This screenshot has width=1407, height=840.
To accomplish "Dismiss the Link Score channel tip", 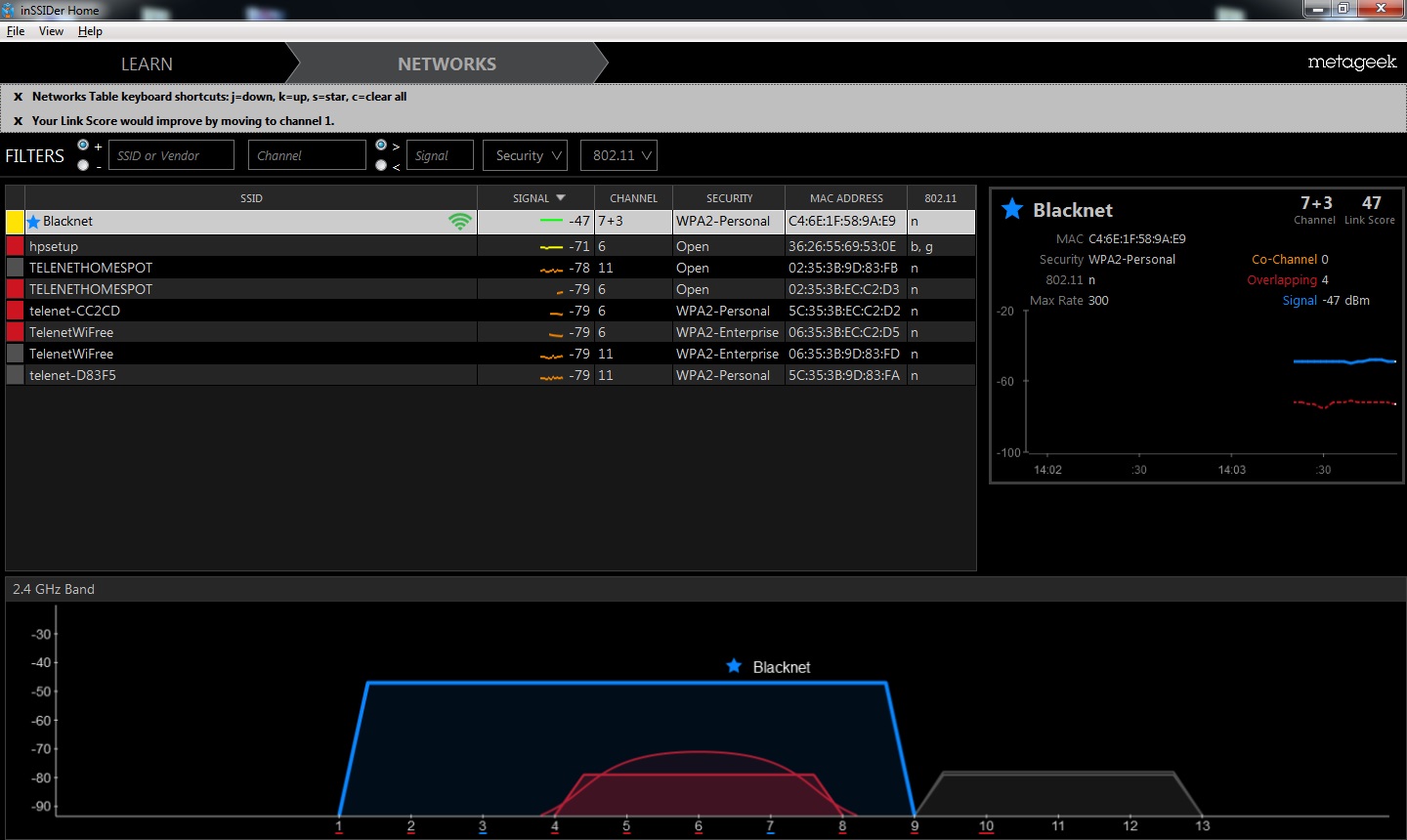I will (x=18, y=121).
